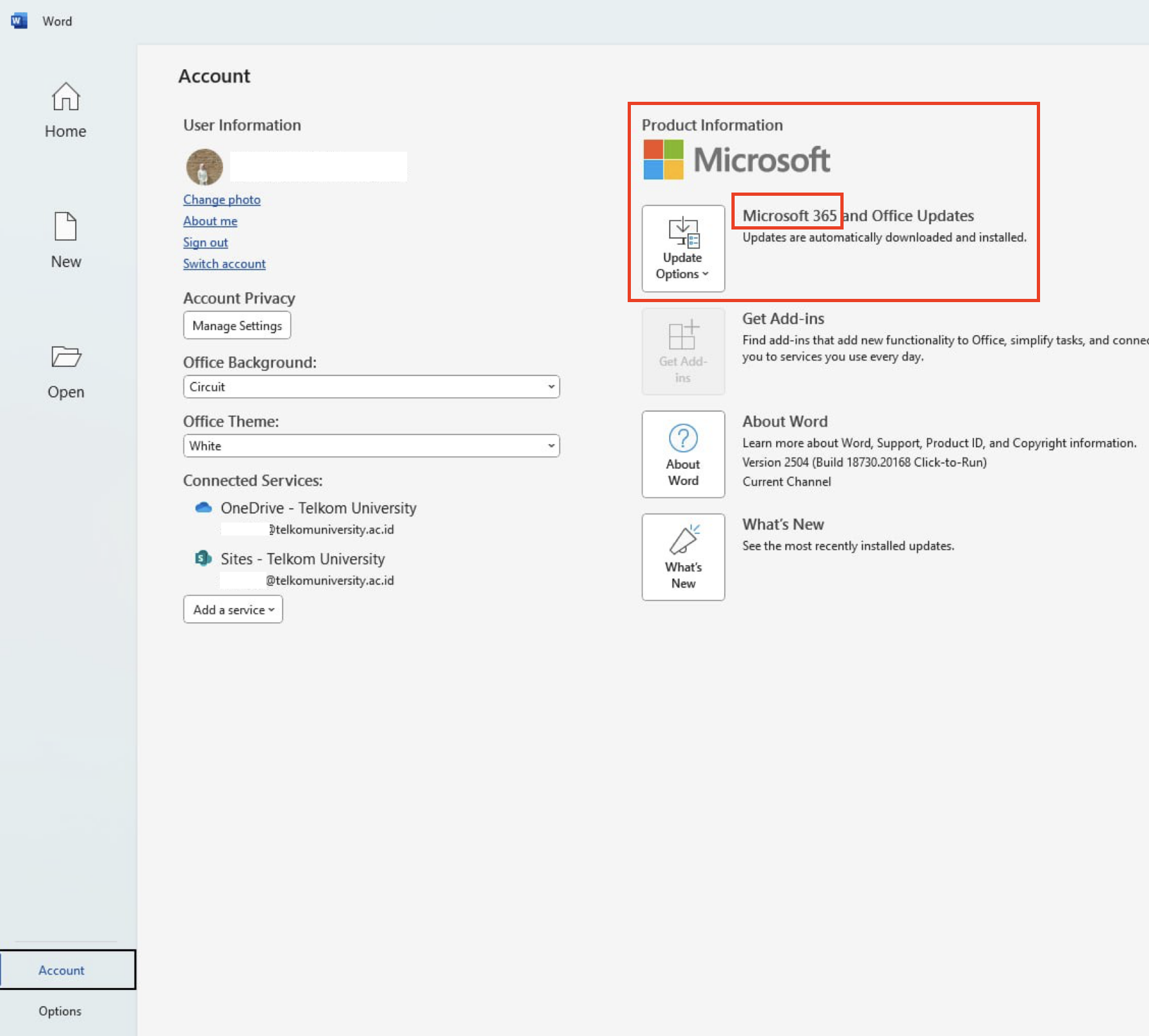Open the Add a service dropdown

233,609
